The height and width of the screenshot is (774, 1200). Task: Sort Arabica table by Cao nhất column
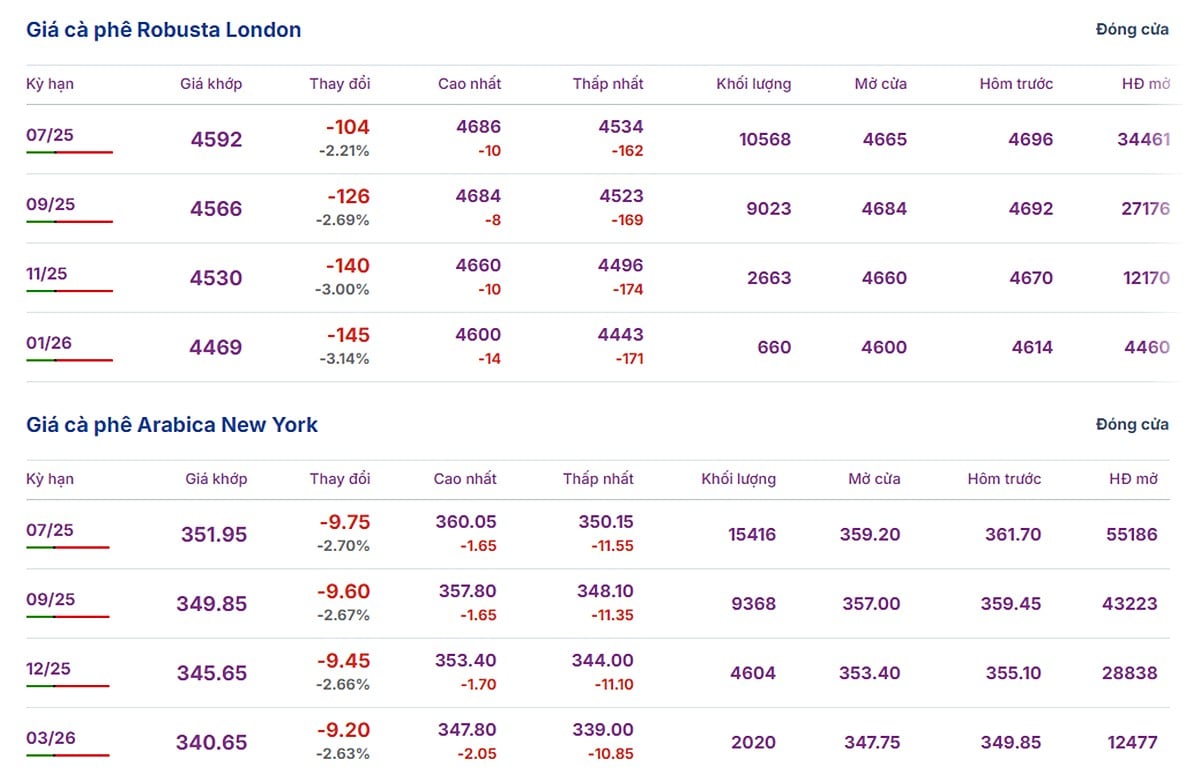[x=465, y=479]
